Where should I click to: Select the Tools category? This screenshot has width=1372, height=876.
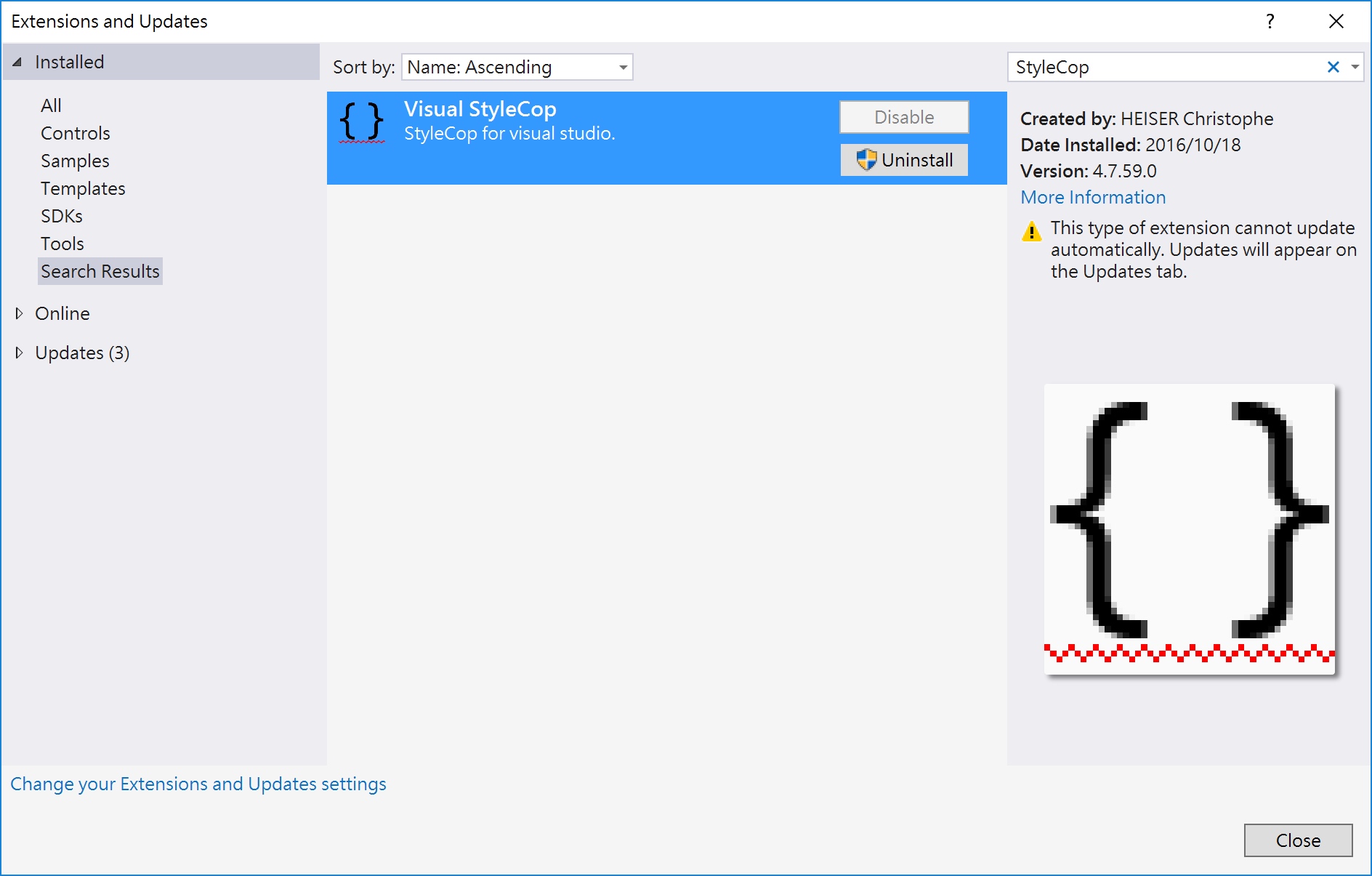tap(62, 244)
